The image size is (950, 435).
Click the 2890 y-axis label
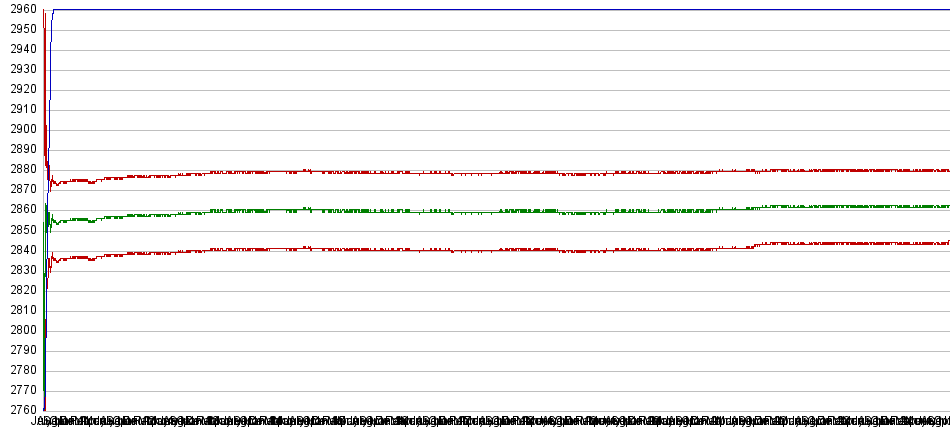coord(20,149)
